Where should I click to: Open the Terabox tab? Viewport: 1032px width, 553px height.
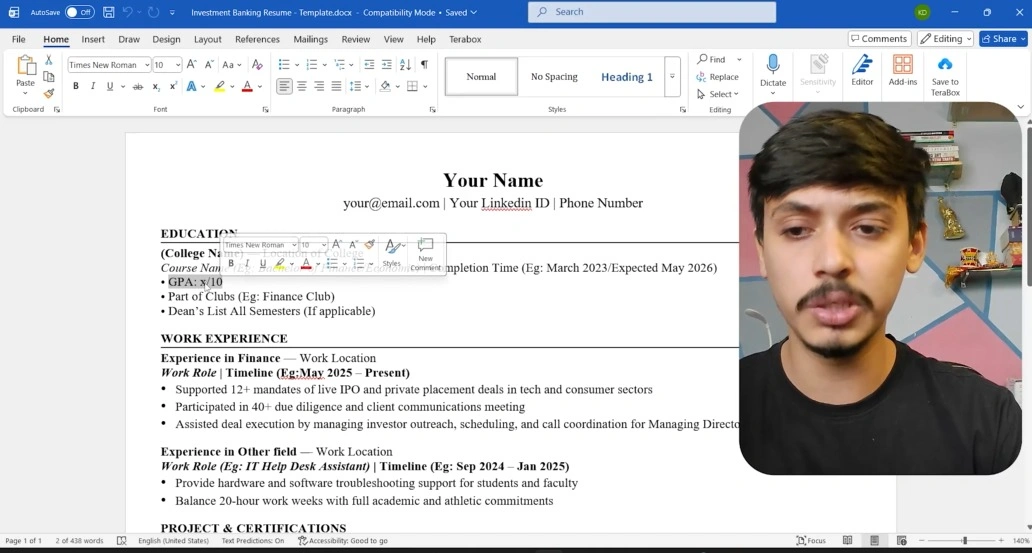tap(465, 39)
